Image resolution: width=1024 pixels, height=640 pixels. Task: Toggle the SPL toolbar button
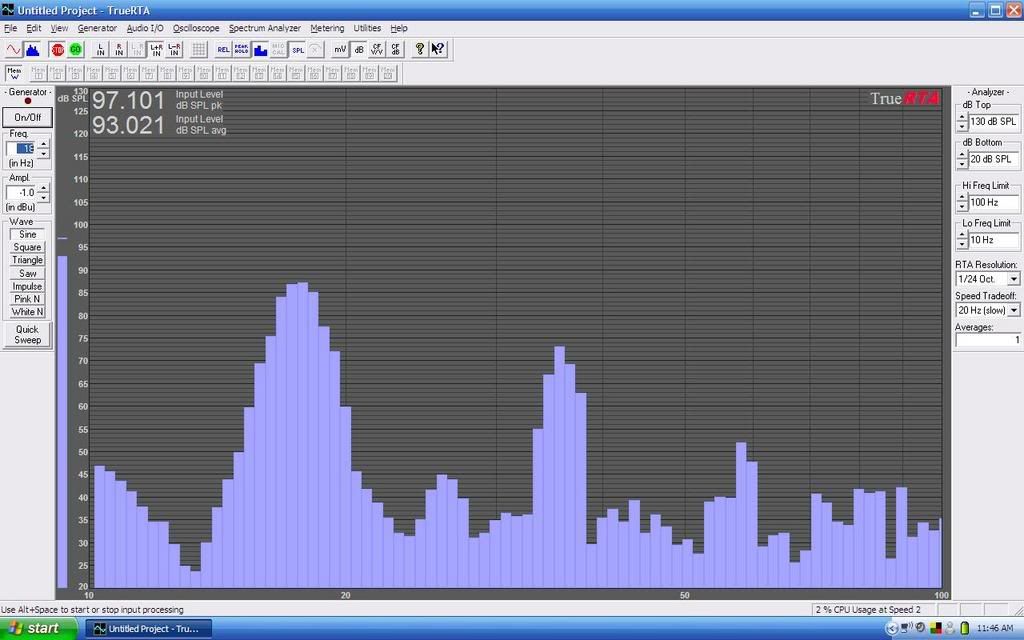click(298, 50)
